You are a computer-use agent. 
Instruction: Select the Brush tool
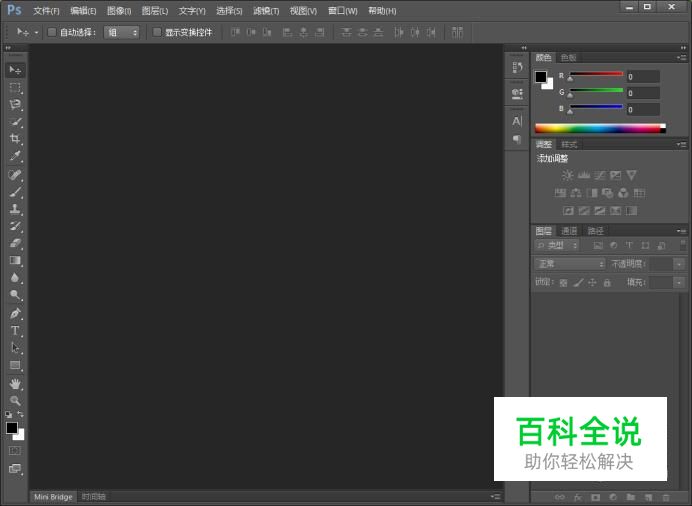tap(15, 192)
